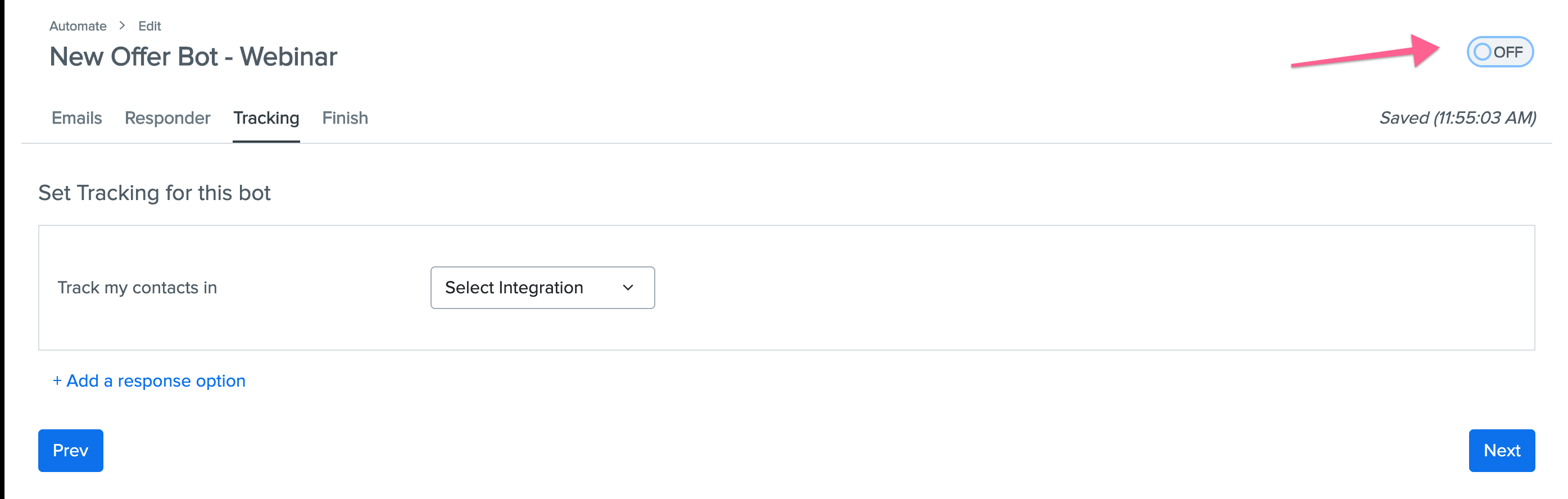Click the plus sign before Add a response
This screenshot has width=1568, height=499.
click(x=57, y=381)
